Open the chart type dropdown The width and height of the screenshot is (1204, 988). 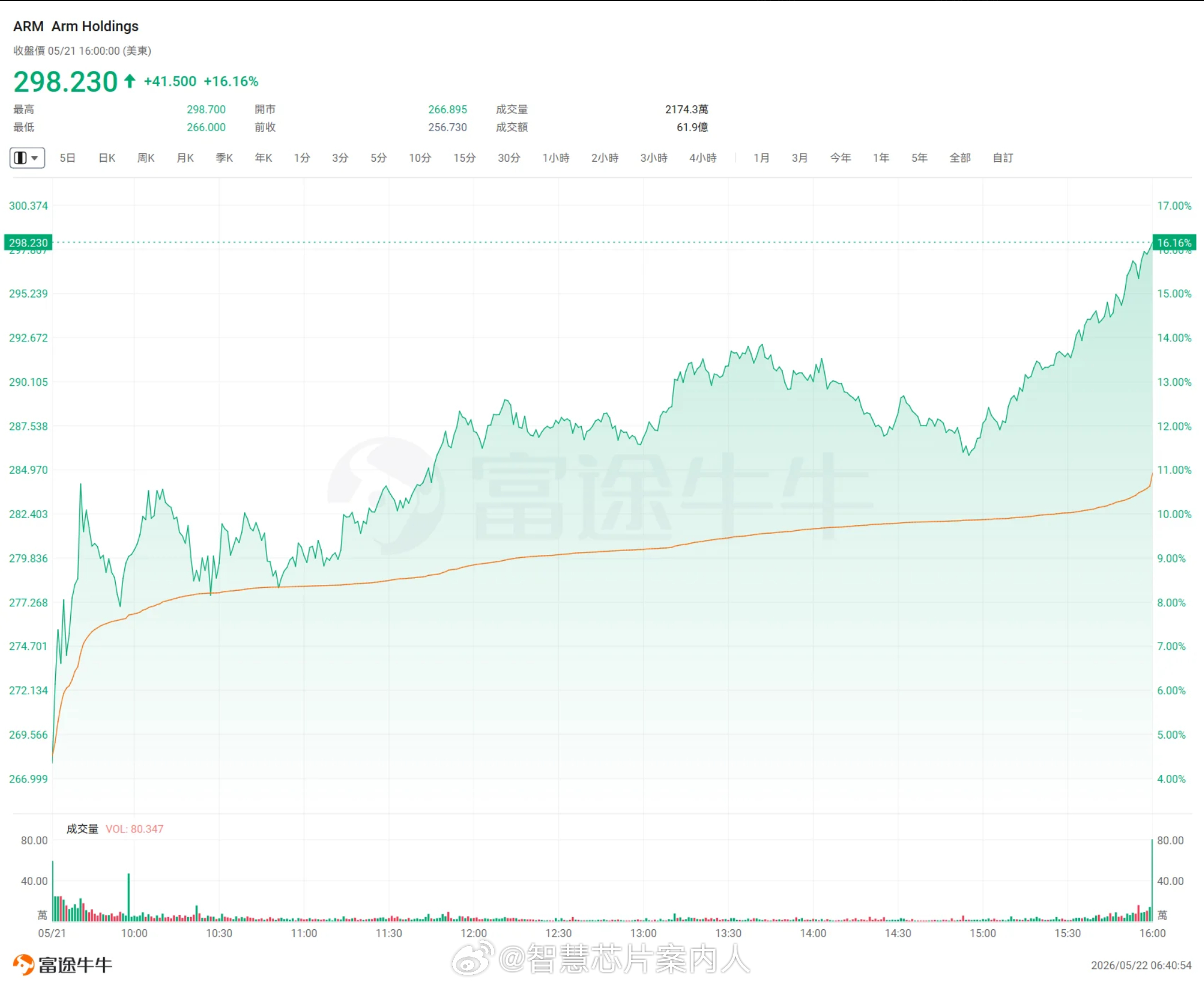pos(27,158)
